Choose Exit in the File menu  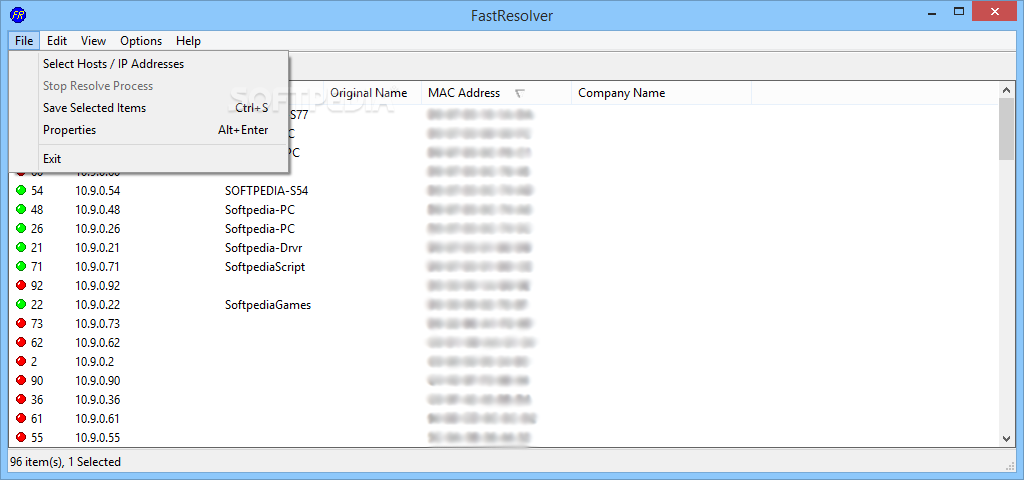(x=149, y=159)
